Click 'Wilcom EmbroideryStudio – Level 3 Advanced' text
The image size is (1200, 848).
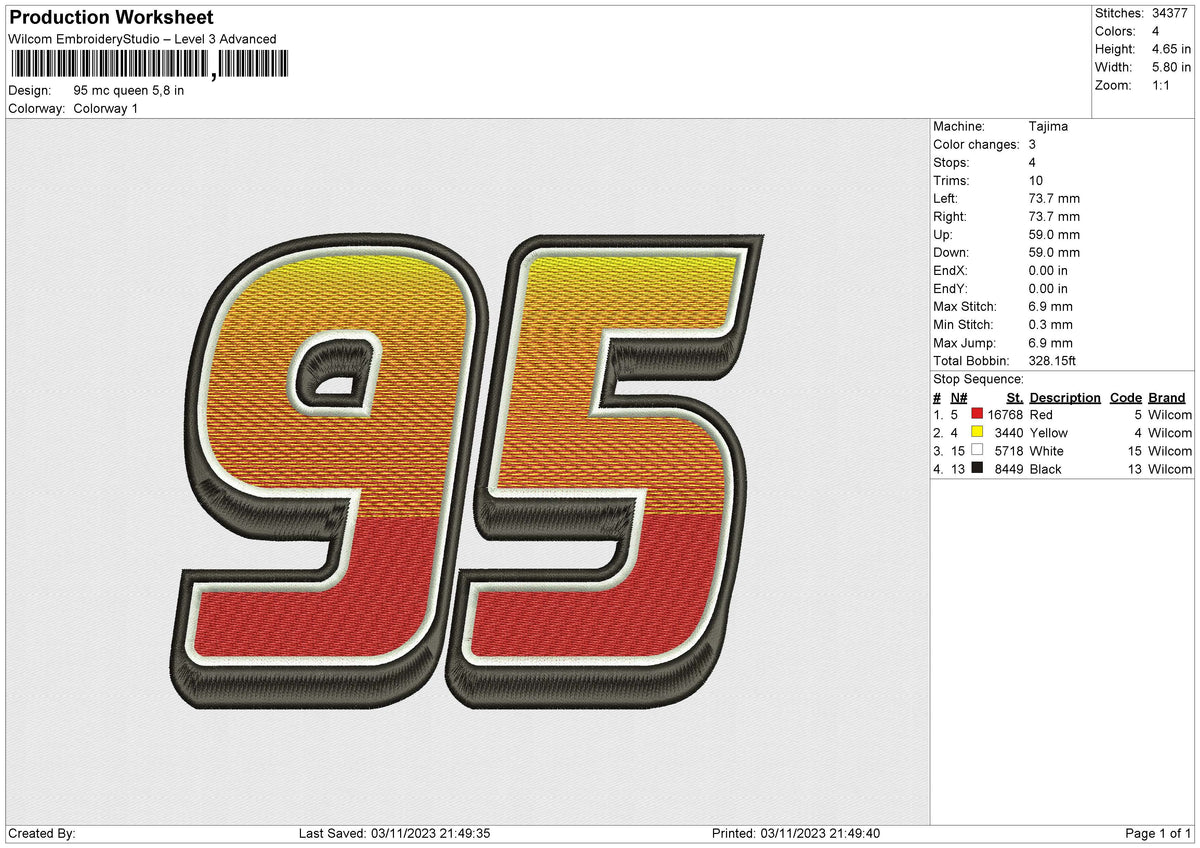(x=142, y=39)
